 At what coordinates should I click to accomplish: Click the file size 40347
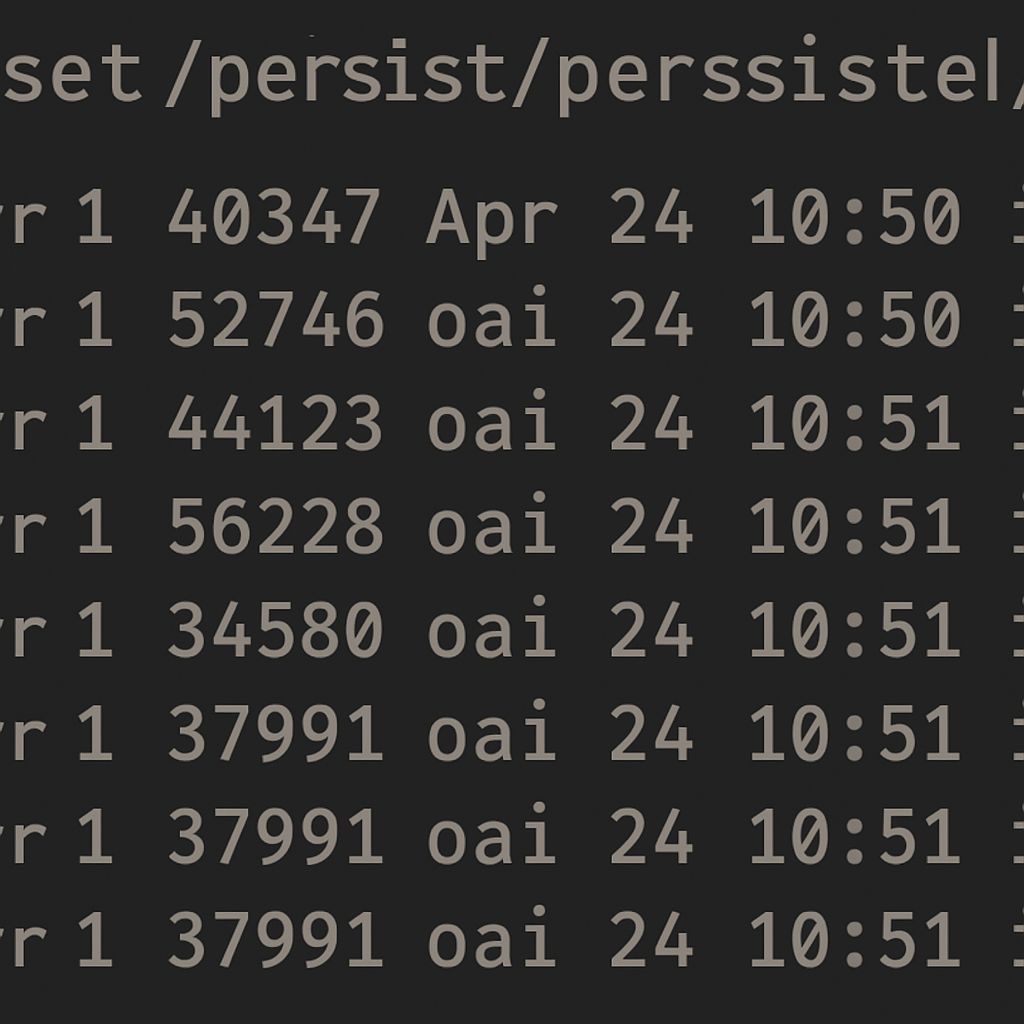[273, 217]
